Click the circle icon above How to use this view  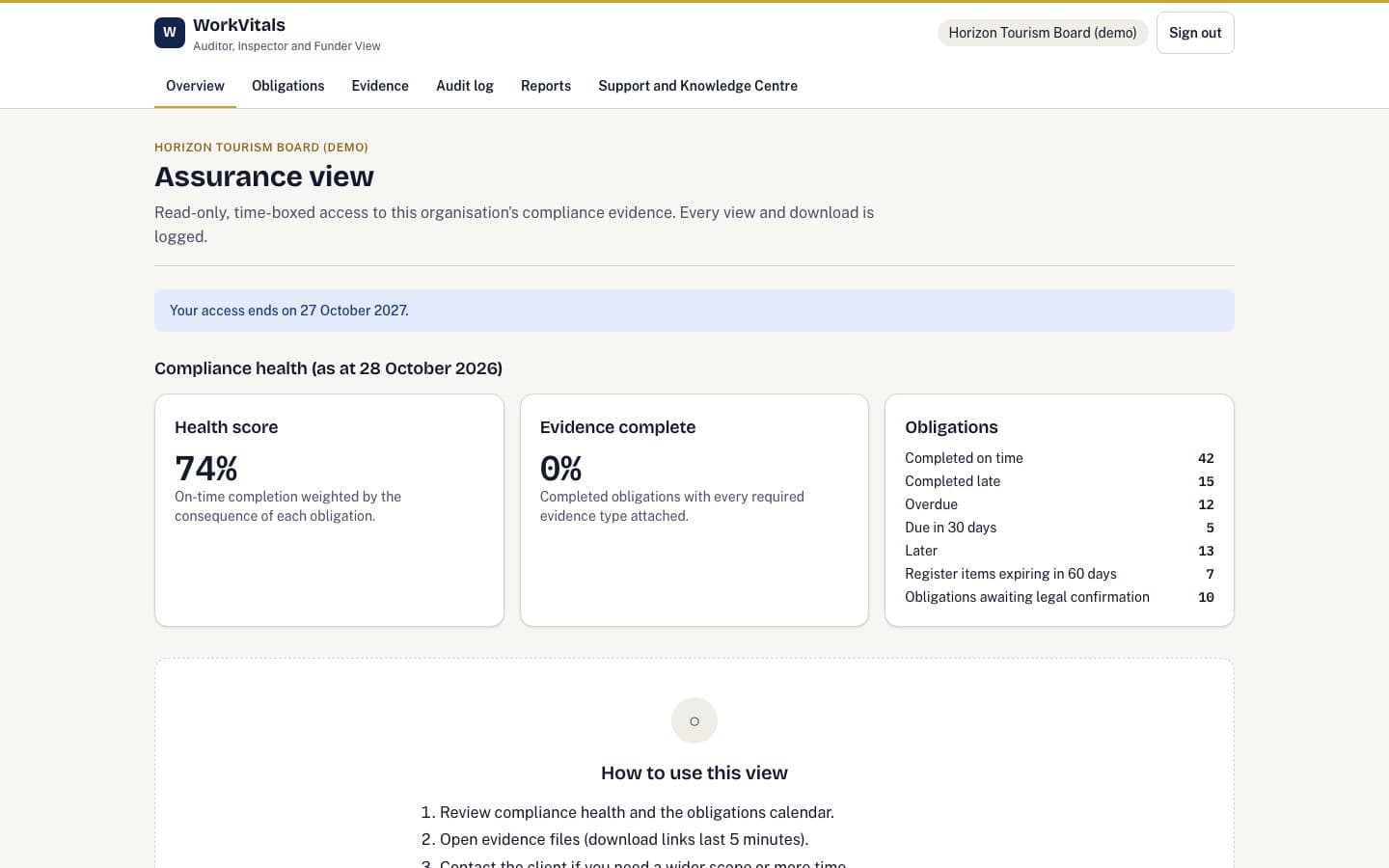pos(694,720)
